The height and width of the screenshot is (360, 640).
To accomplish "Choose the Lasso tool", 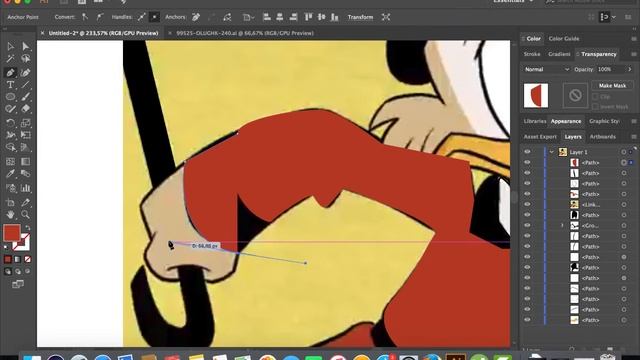I will tap(25, 59).
